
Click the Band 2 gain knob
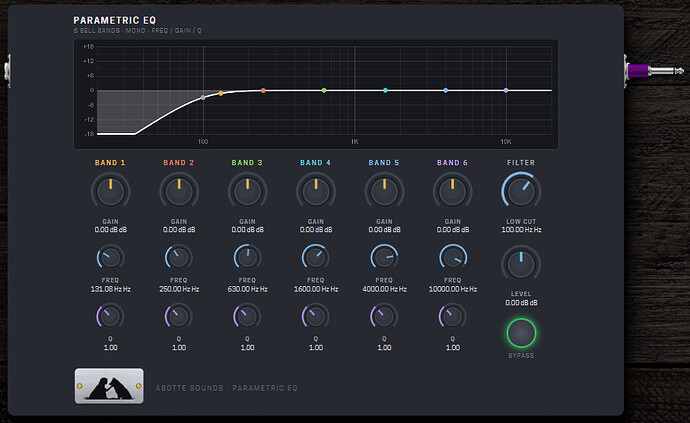tap(179, 191)
